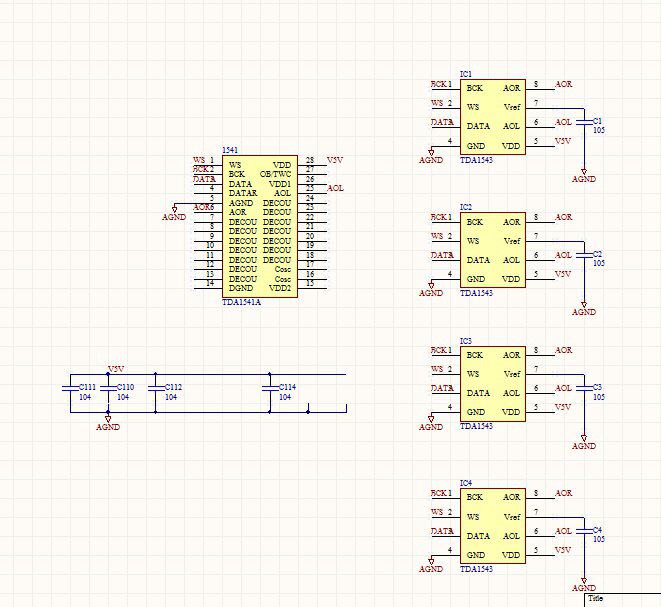Click the AGND port below capacitor C2
The width and height of the screenshot is (661, 607).
pos(584,309)
